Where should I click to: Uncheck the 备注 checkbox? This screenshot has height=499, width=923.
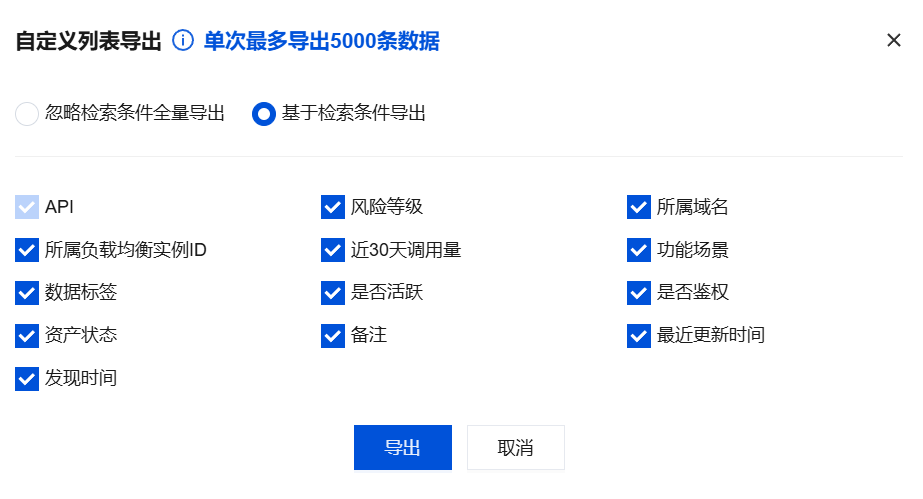click(x=333, y=336)
